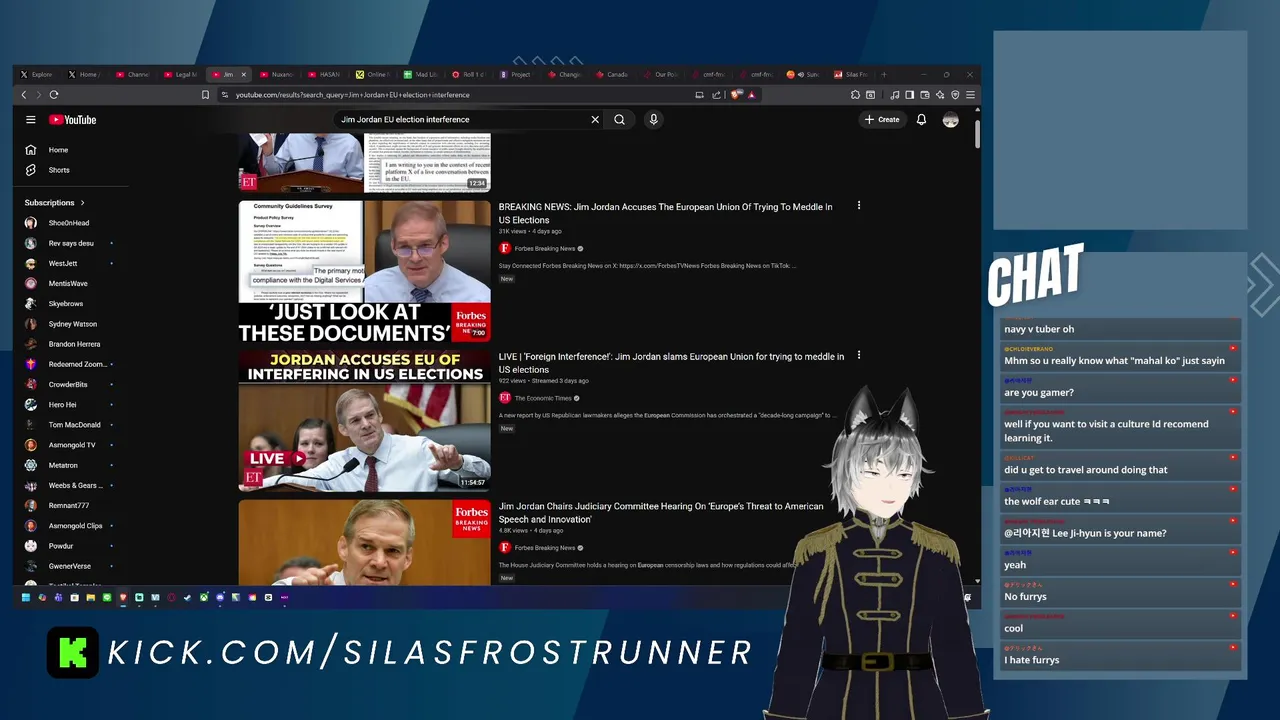Open the Brave Wallet icon

[924, 95]
